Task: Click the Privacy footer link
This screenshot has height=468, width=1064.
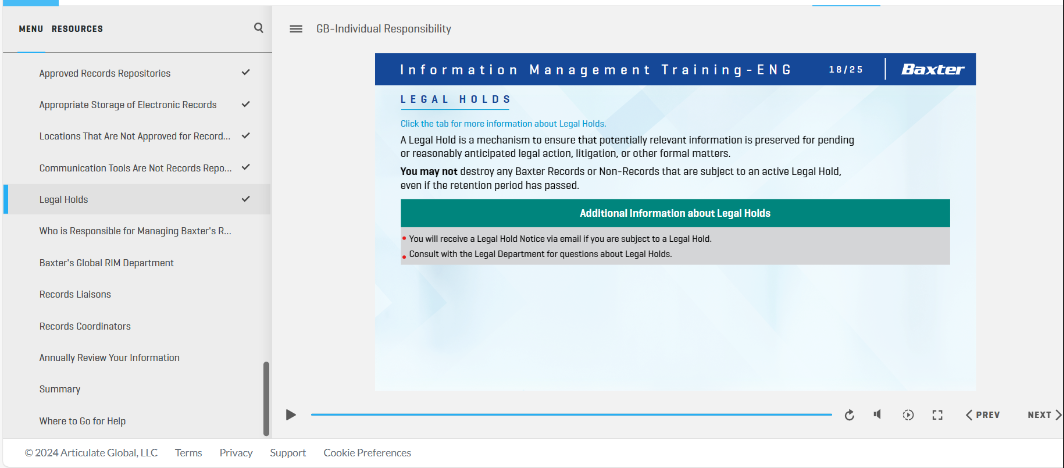Action: coord(236,452)
